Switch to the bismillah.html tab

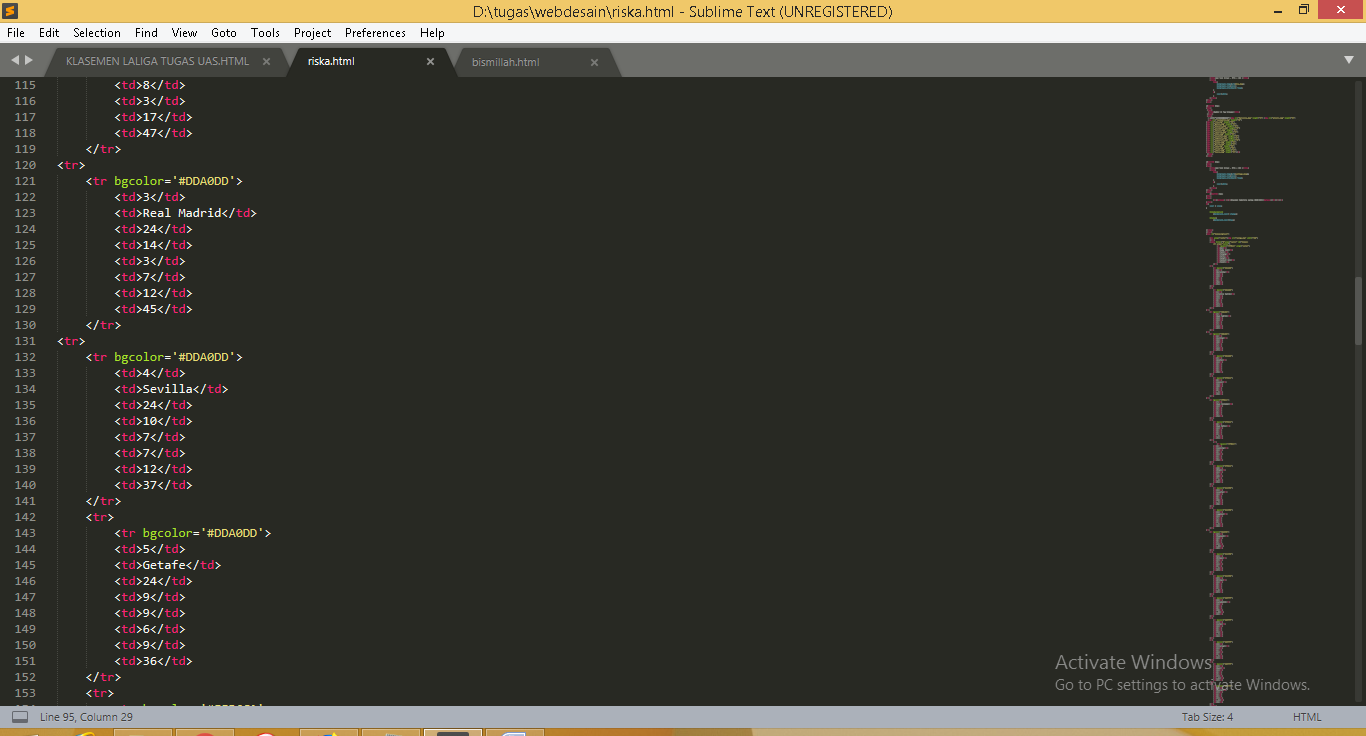coord(505,62)
